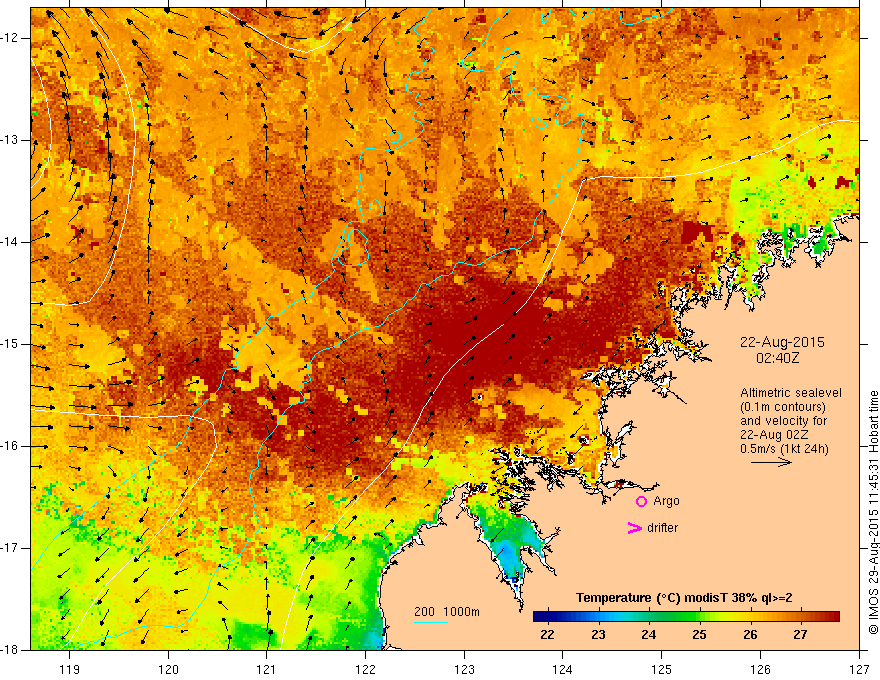
Task: Click the longitude axis label 119
Action: point(69,669)
